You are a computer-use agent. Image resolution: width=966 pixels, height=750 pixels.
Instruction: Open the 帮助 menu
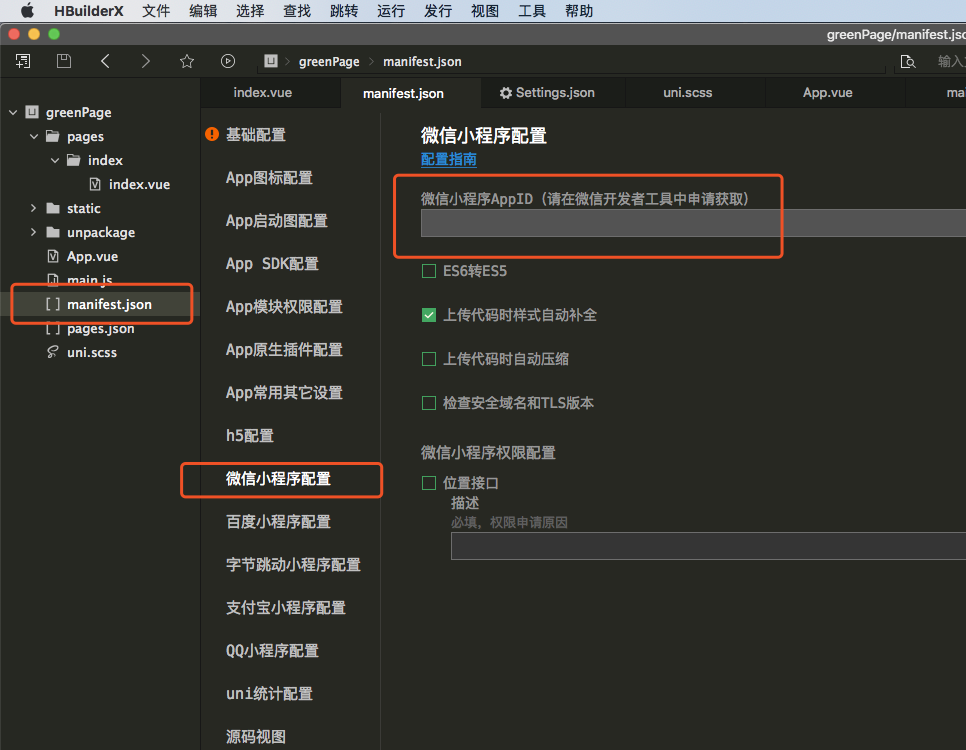pos(579,11)
